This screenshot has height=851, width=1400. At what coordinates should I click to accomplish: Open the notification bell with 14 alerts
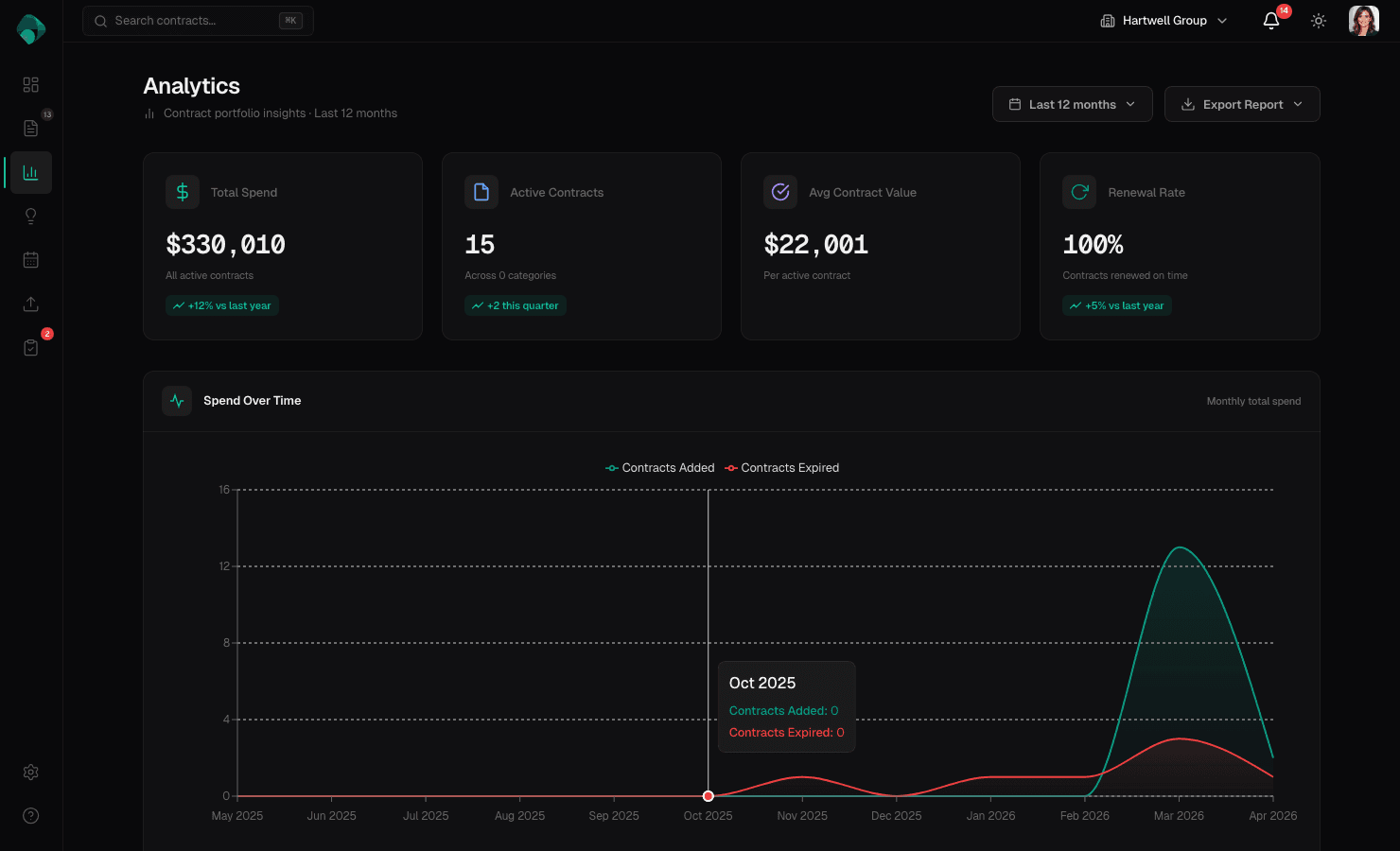(1270, 20)
